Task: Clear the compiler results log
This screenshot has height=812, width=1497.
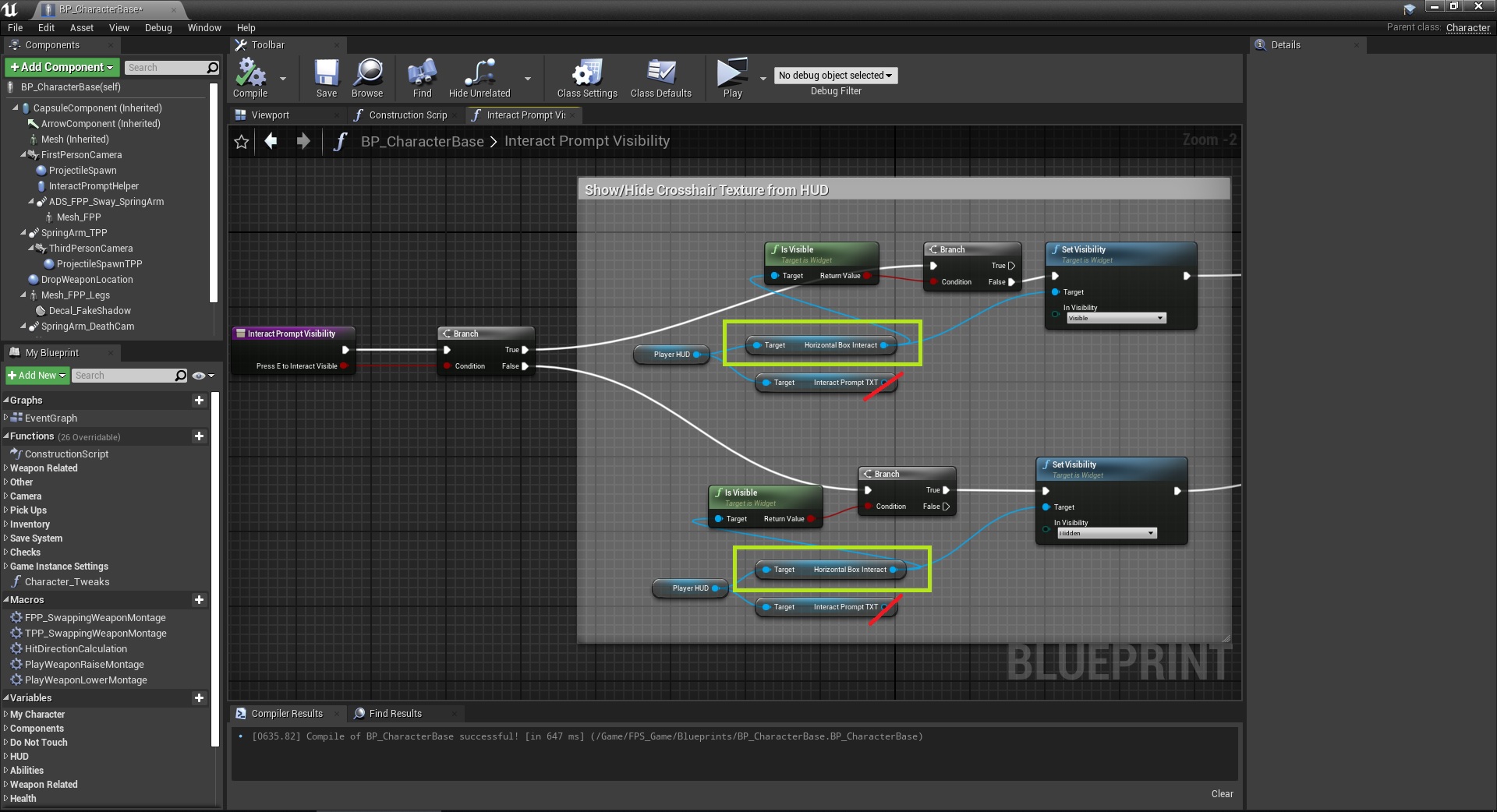Action: 1222,794
